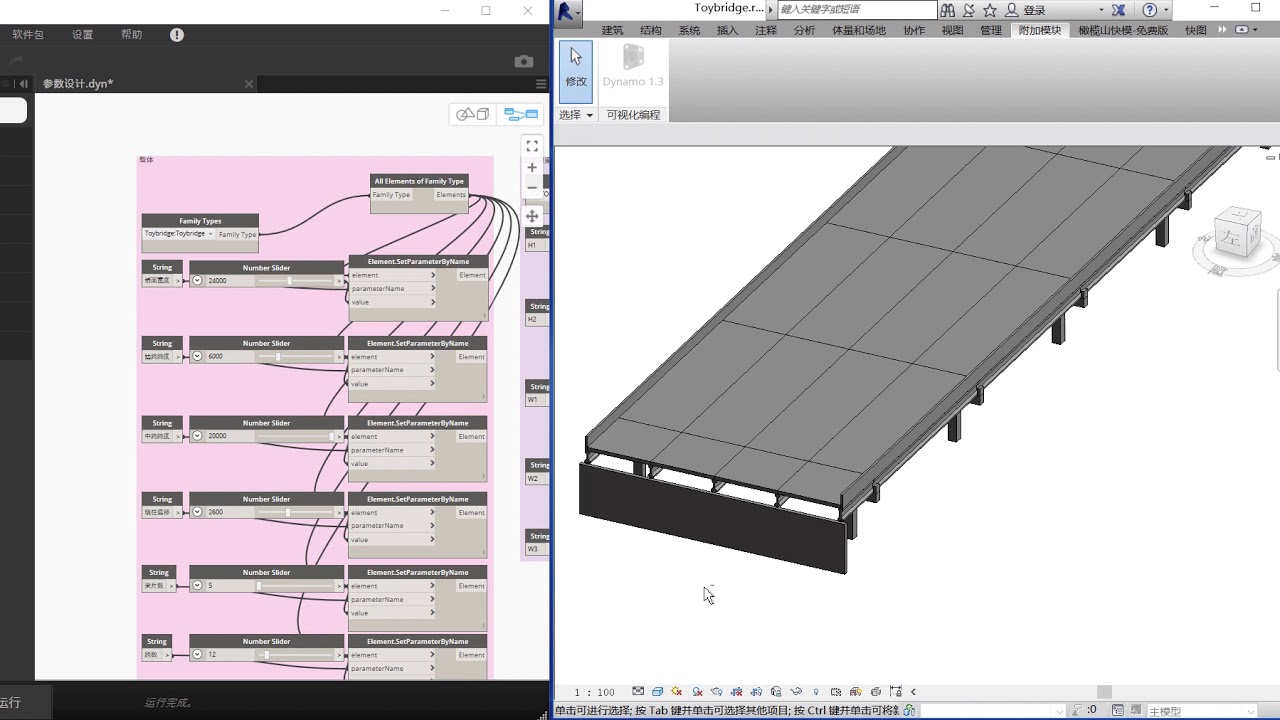This screenshot has height=720, width=1280.
Task: Click the All Elements of Family Type node header
Action: click(x=419, y=181)
